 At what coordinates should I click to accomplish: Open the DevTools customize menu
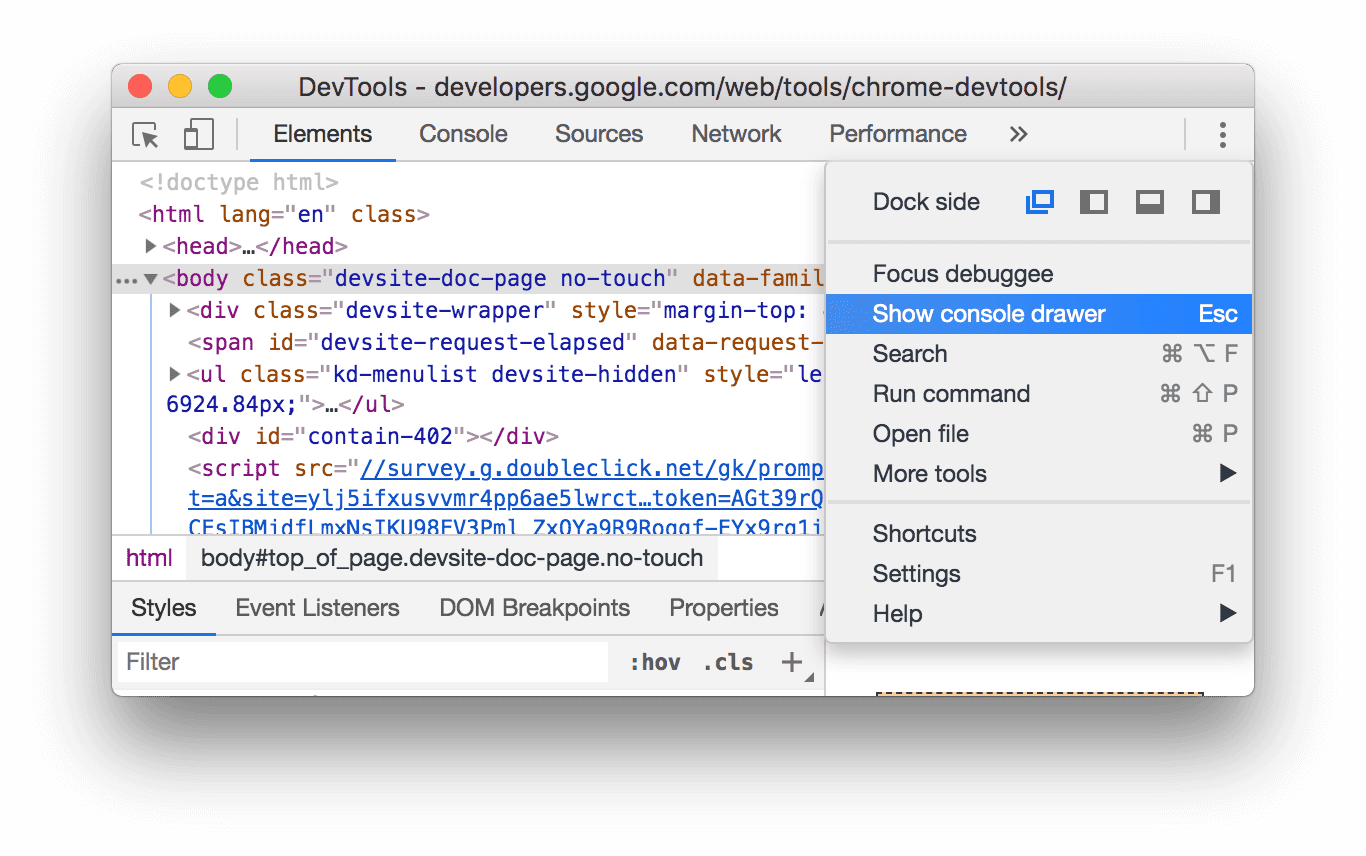1222,134
